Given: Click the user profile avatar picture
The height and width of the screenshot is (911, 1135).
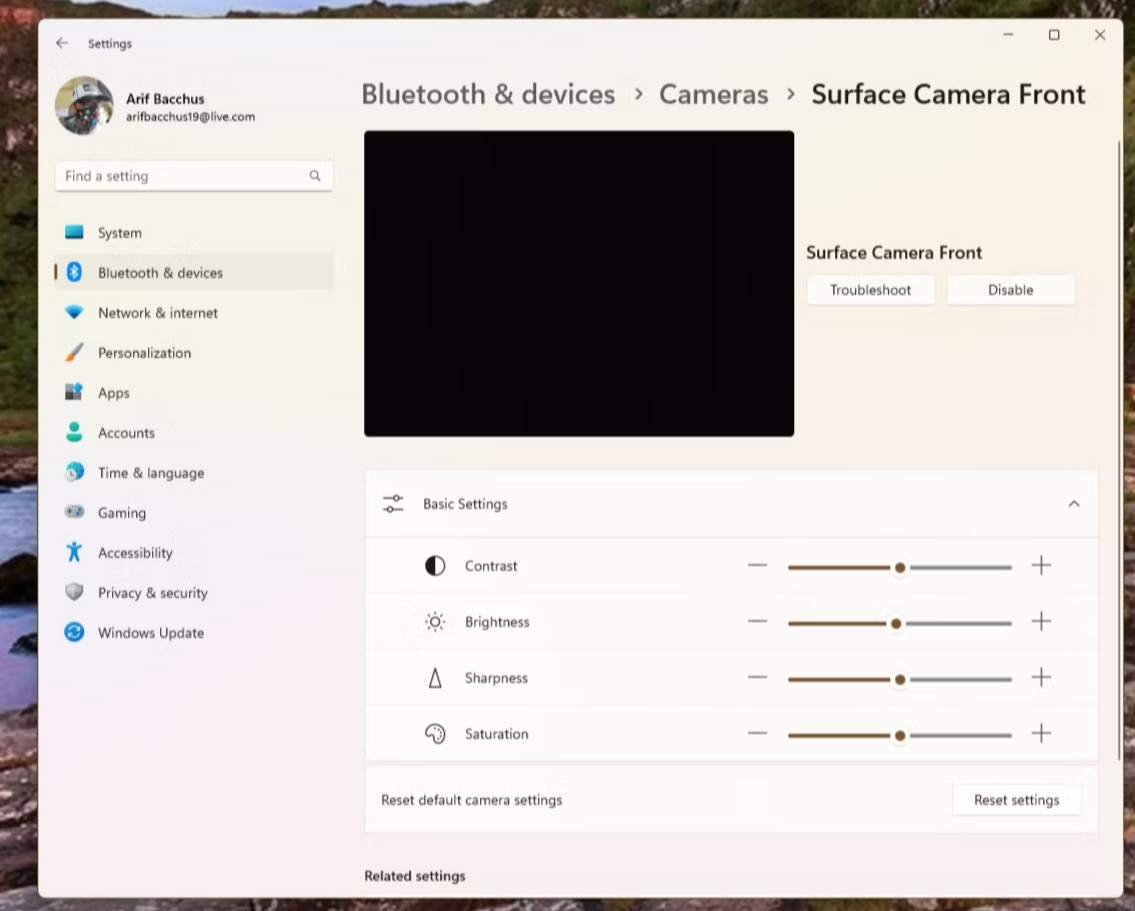Looking at the screenshot, I should [x=84, y=106].
